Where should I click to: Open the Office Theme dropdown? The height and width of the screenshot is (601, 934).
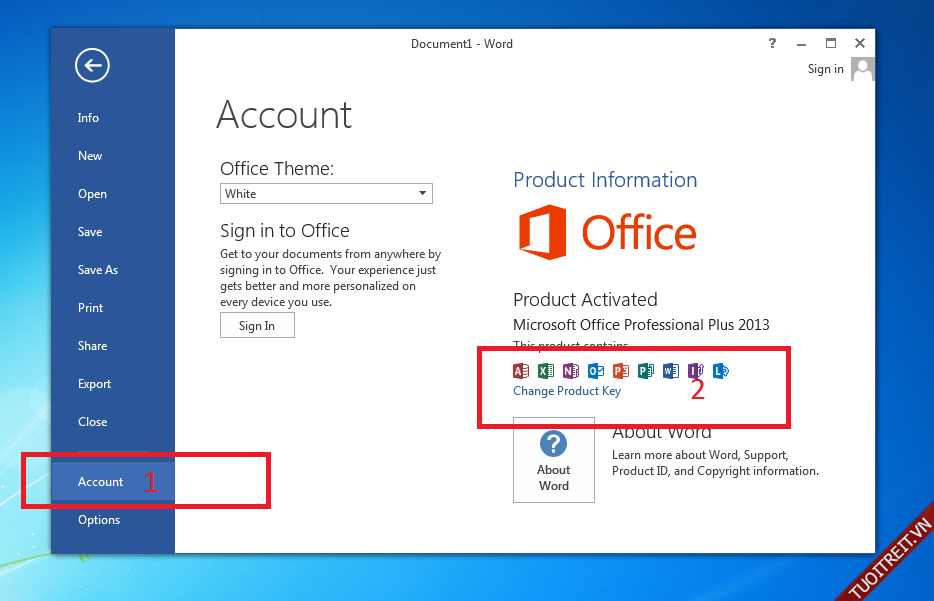coord(326,194)
